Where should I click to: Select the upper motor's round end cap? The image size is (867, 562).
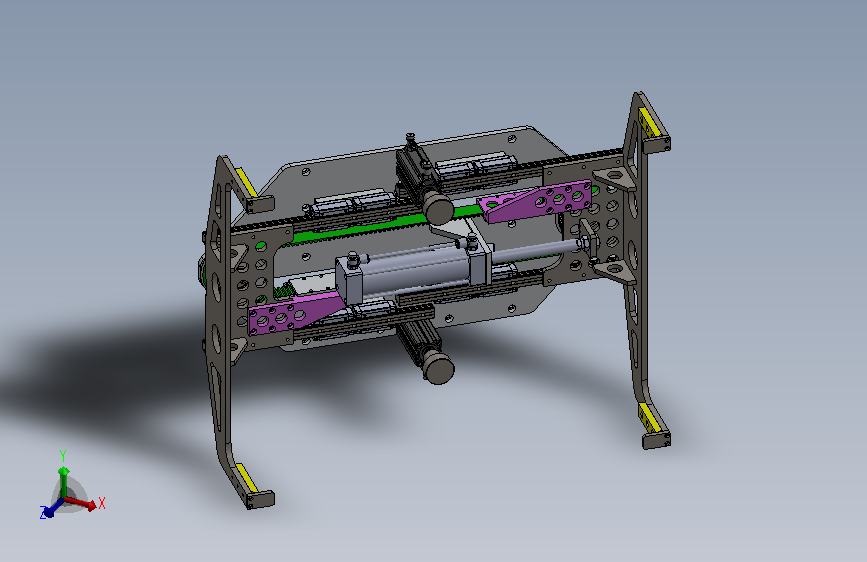[x=438, y=207]
